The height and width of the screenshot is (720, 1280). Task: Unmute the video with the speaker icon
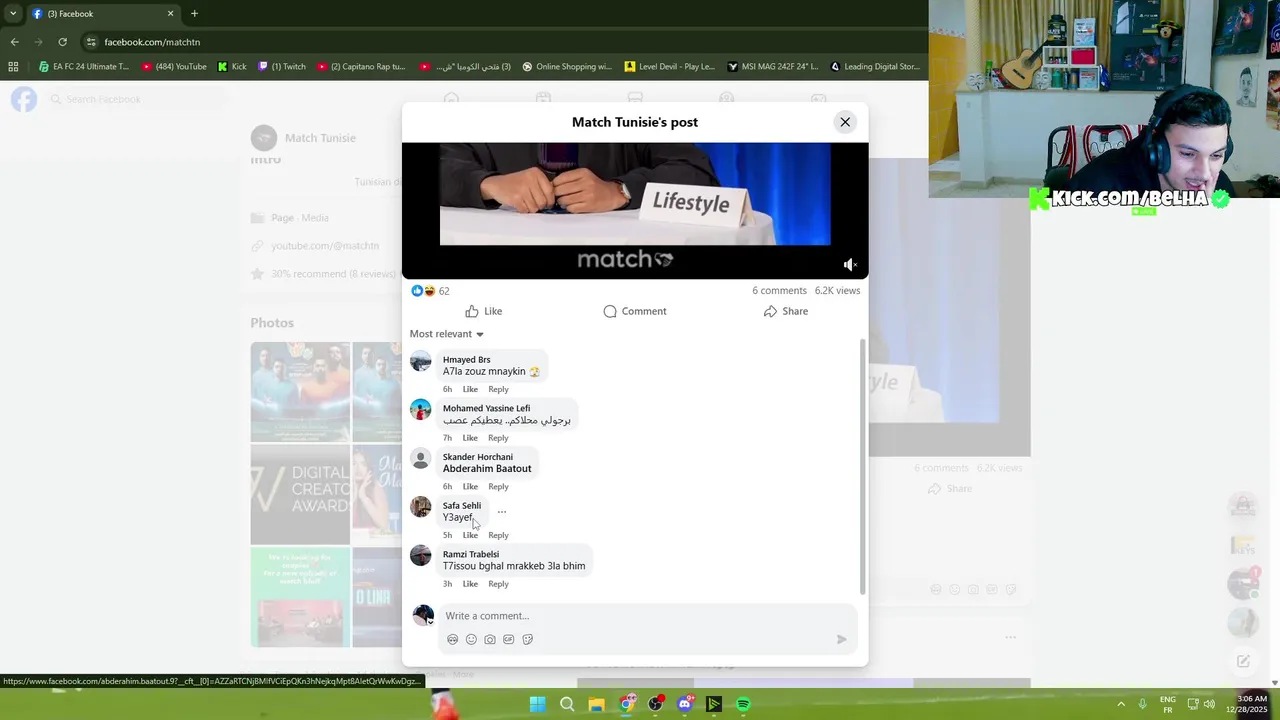click(x=849, y=265)
